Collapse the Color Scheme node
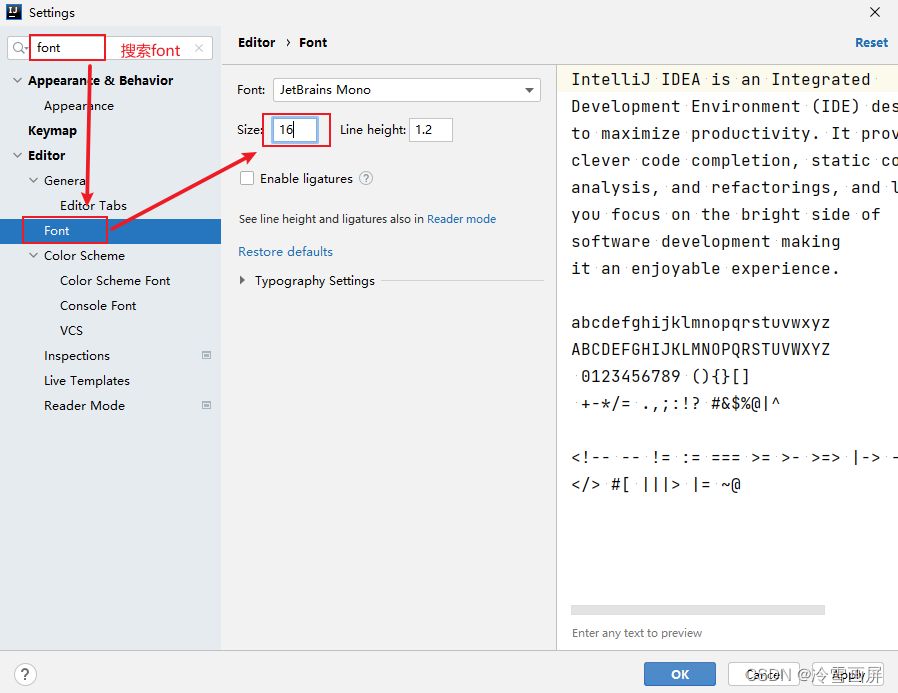Image resolution: width=898 pixels, height=693 pixels. pos(34,255)
